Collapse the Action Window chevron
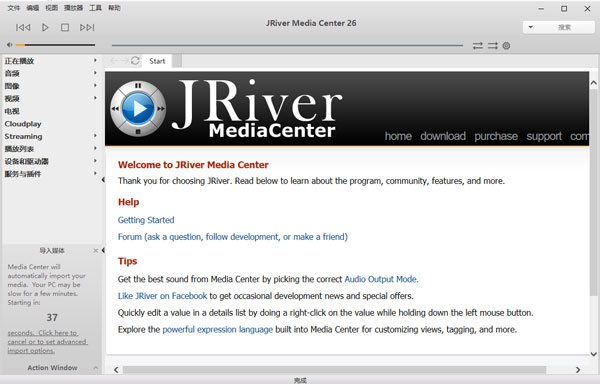This screenshot has width=600, height=384. 96,368
